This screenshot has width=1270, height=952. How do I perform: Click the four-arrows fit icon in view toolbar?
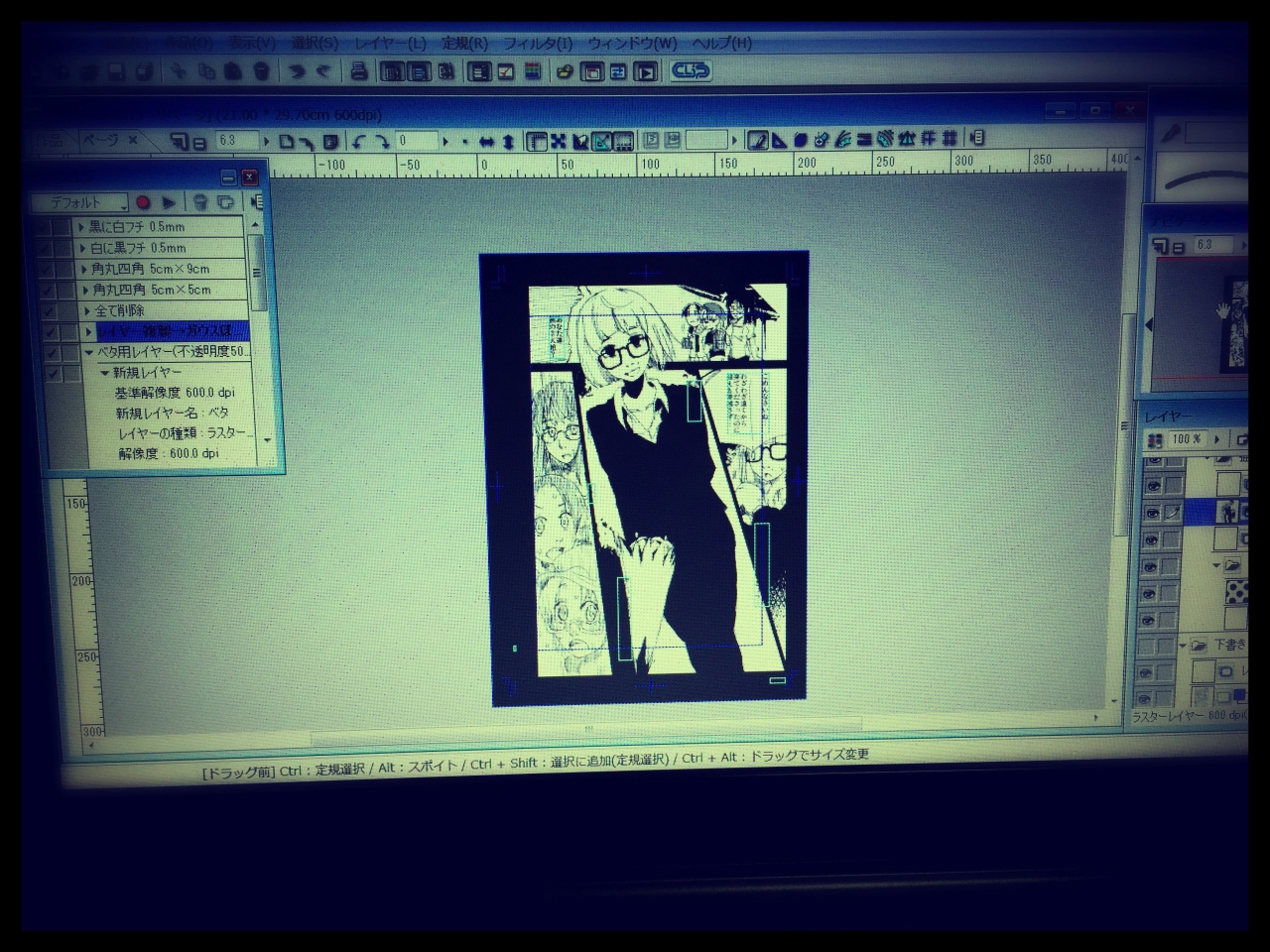click(x=558, y=141)
